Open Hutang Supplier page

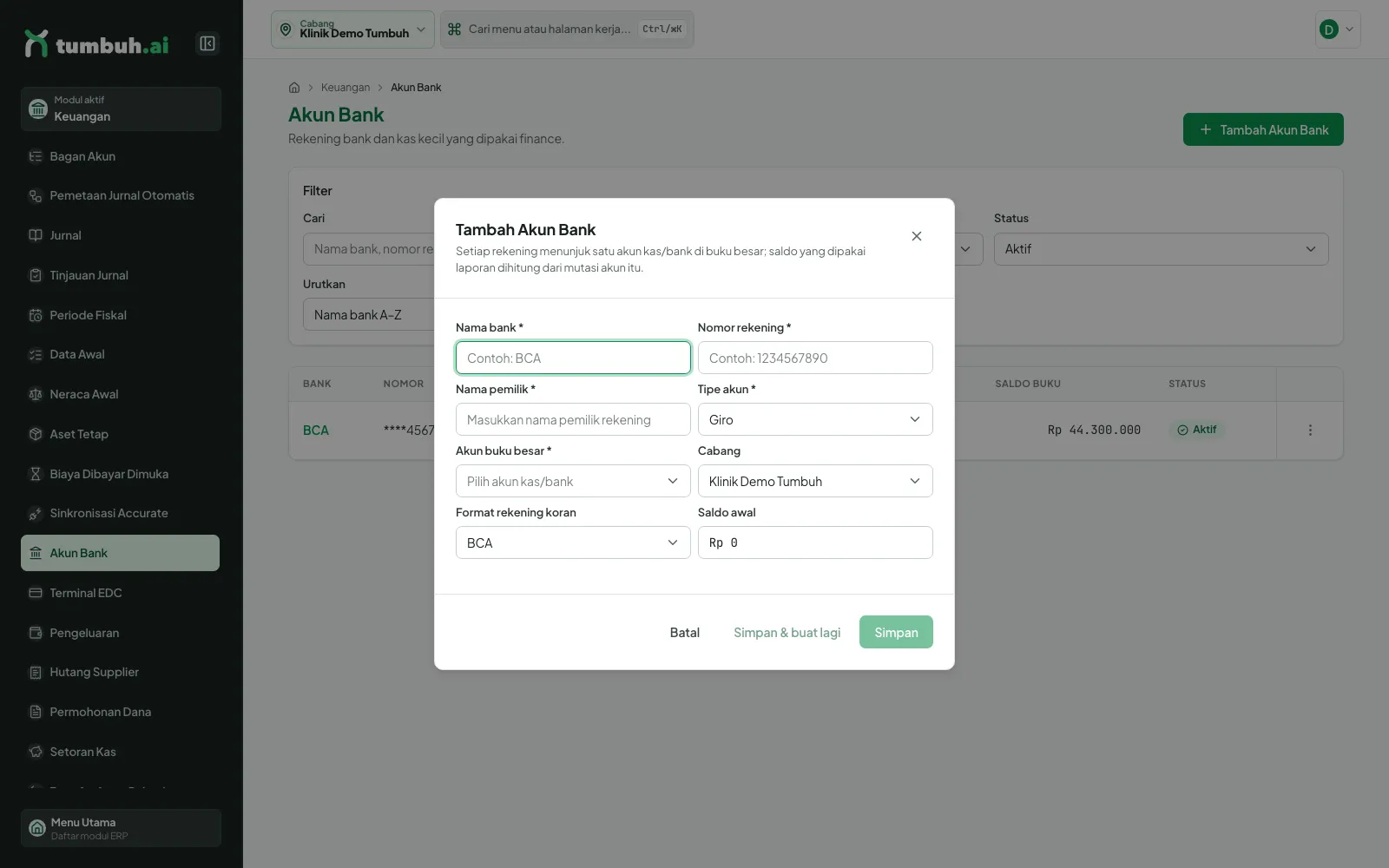tap(121, 672)
